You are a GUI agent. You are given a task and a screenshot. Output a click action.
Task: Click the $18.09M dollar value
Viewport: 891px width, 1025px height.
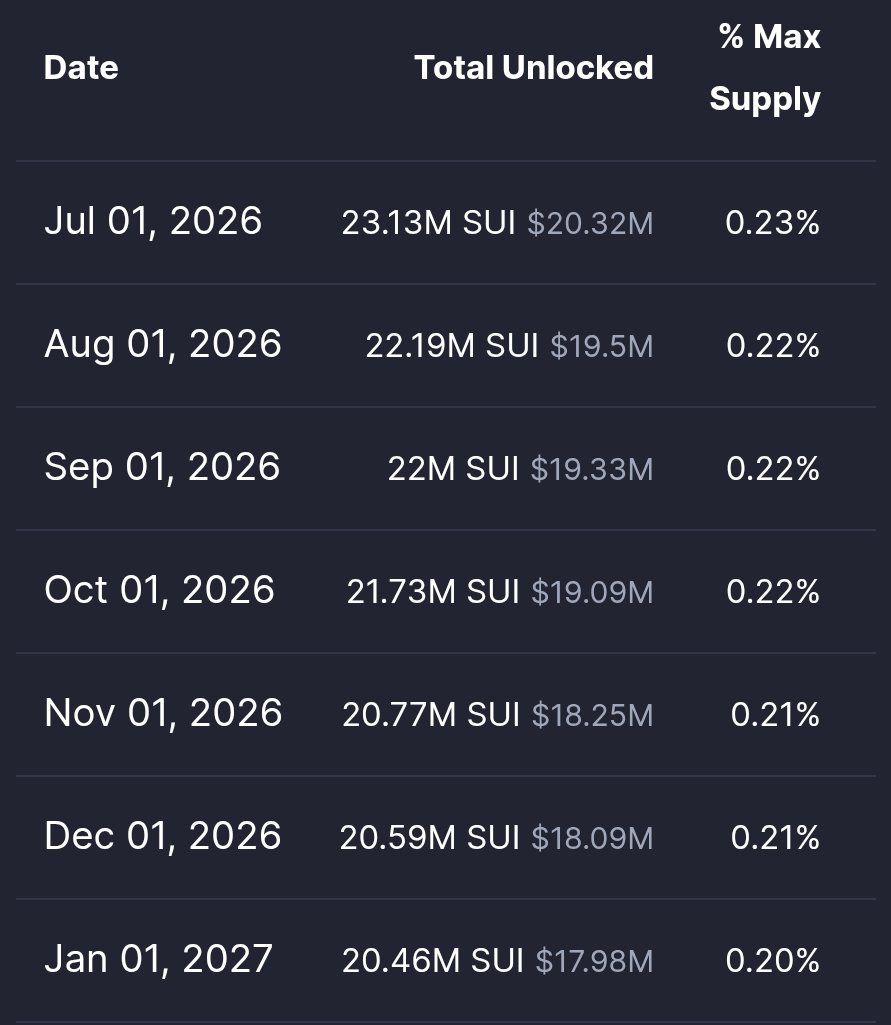coord(592,837)
